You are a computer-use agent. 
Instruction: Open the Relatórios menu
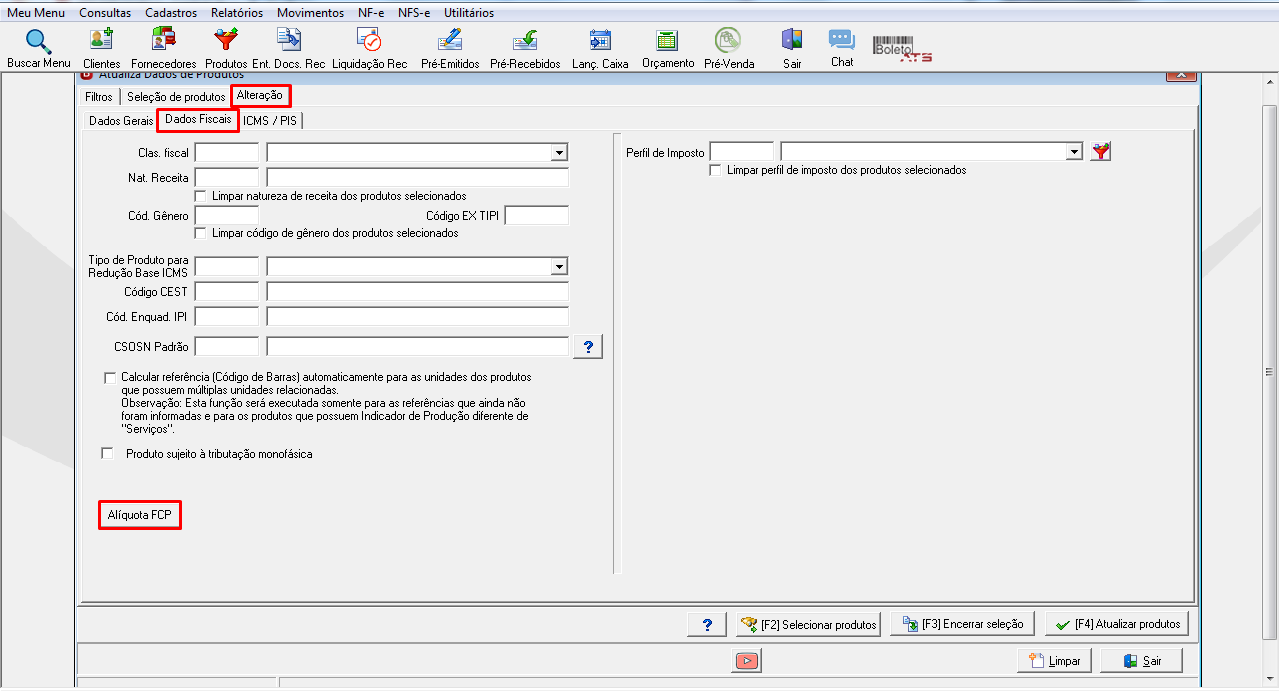237,13
